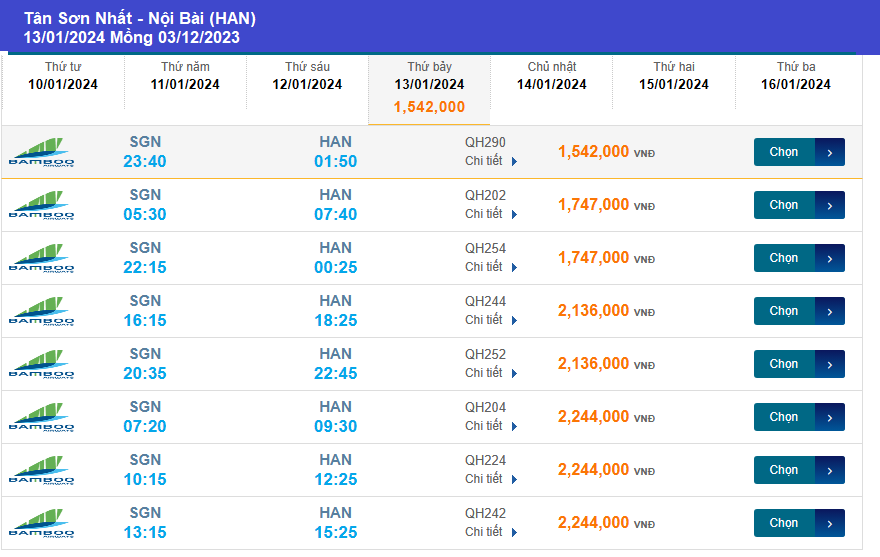Switch to Thứ tư 10/01/2024 date tab

click(63, 76)
